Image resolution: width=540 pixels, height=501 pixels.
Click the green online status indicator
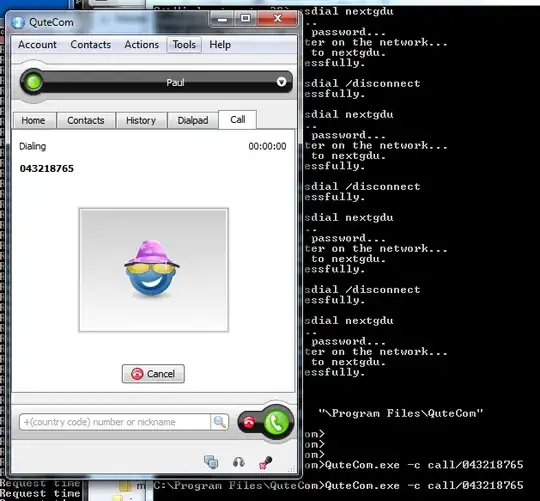(x=33, y=82)
